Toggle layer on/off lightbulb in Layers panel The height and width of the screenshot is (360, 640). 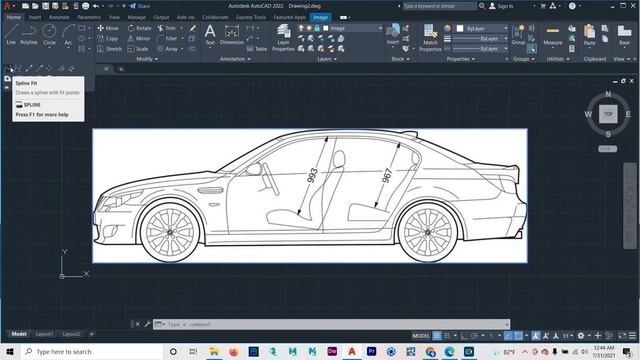pyautogui.click(x=301, y=28)
